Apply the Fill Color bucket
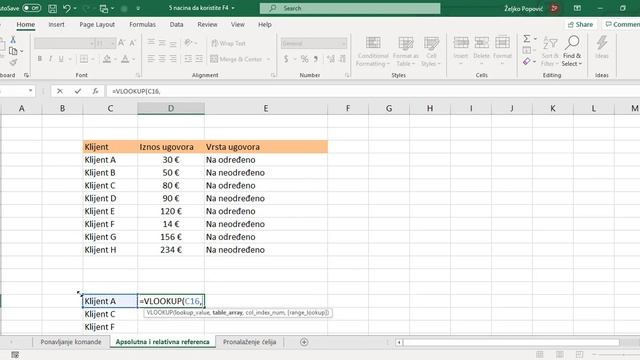Image resolution: width=640 pixels, height=360 pixels. pyautogui.click(x=107, y=59)
